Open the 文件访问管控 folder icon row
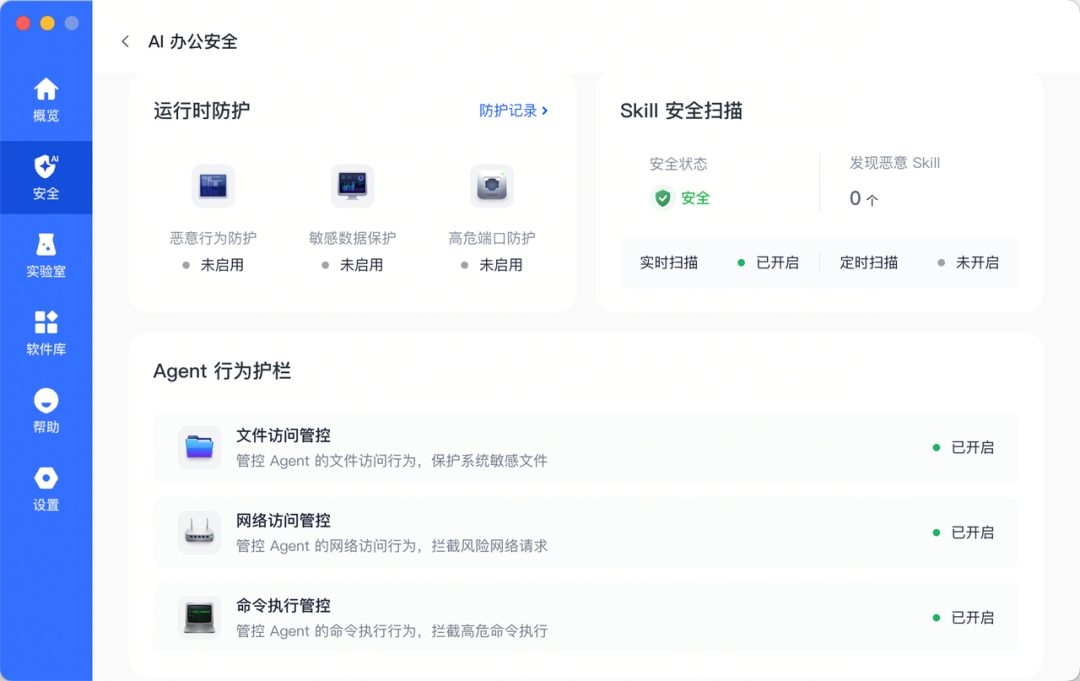The width and height of the screenshot is (1080, 681). (586, 448)
